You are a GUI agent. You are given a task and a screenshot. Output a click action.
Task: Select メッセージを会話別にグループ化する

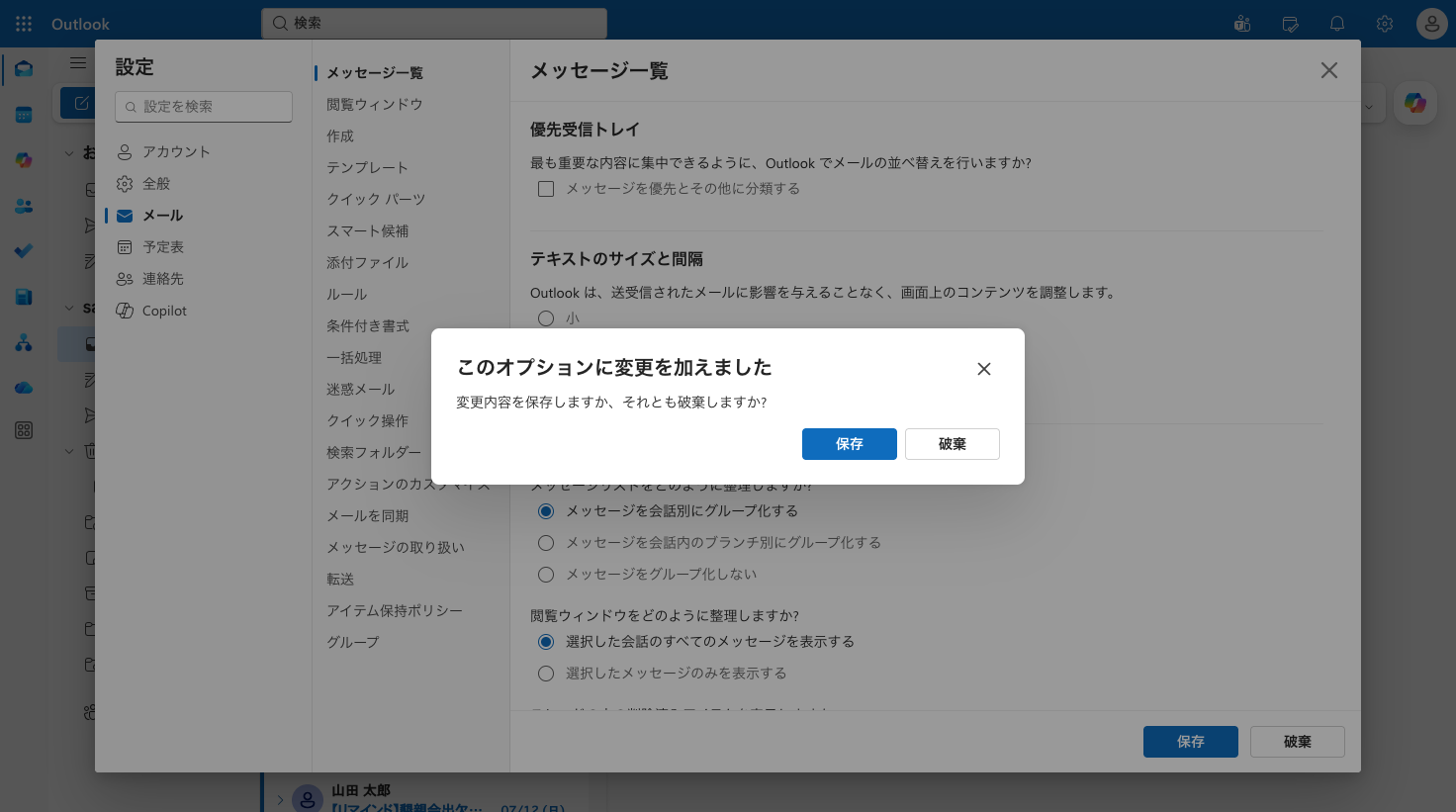pos(546,511)
